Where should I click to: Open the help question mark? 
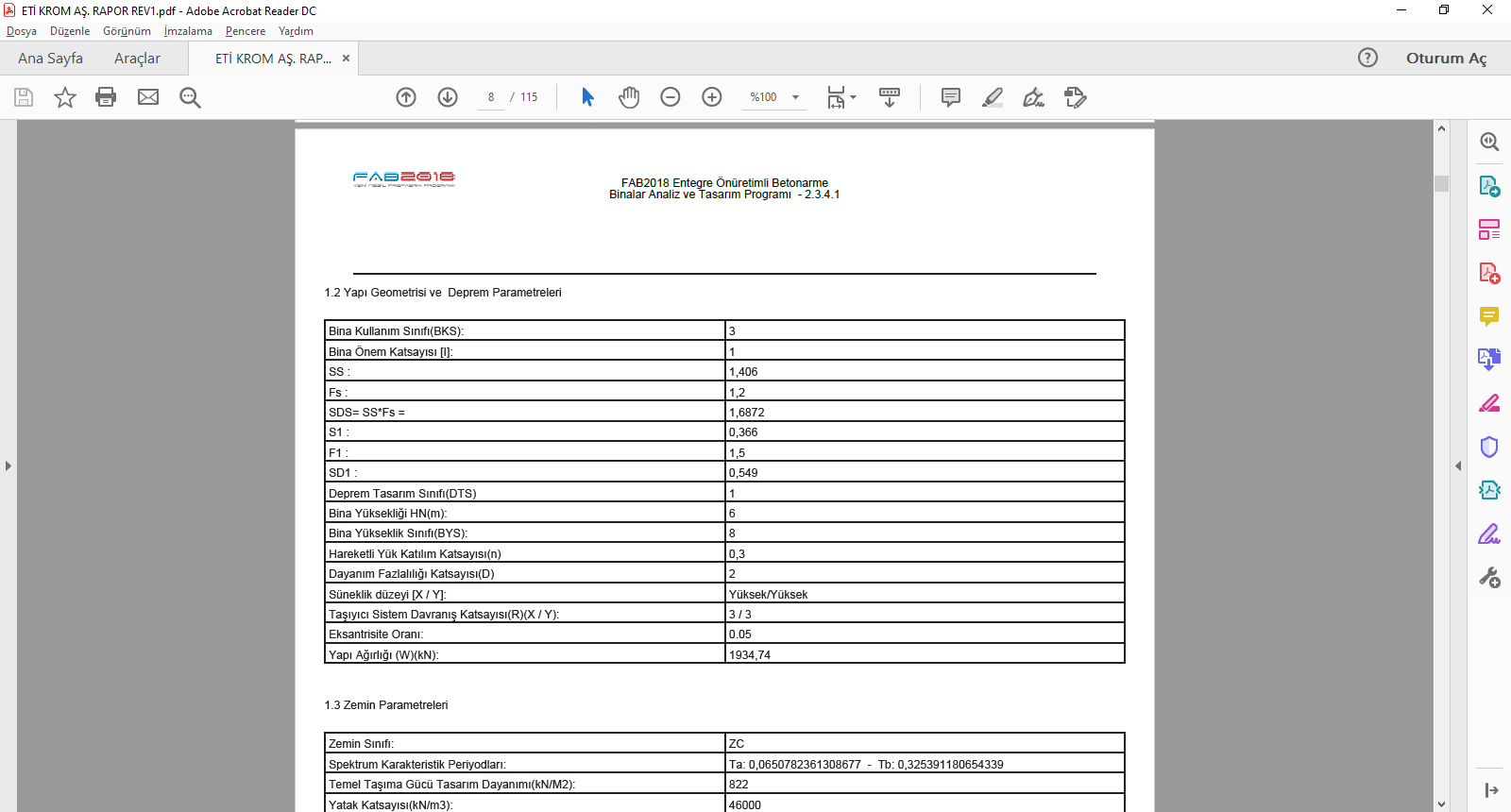[1367, 58]
